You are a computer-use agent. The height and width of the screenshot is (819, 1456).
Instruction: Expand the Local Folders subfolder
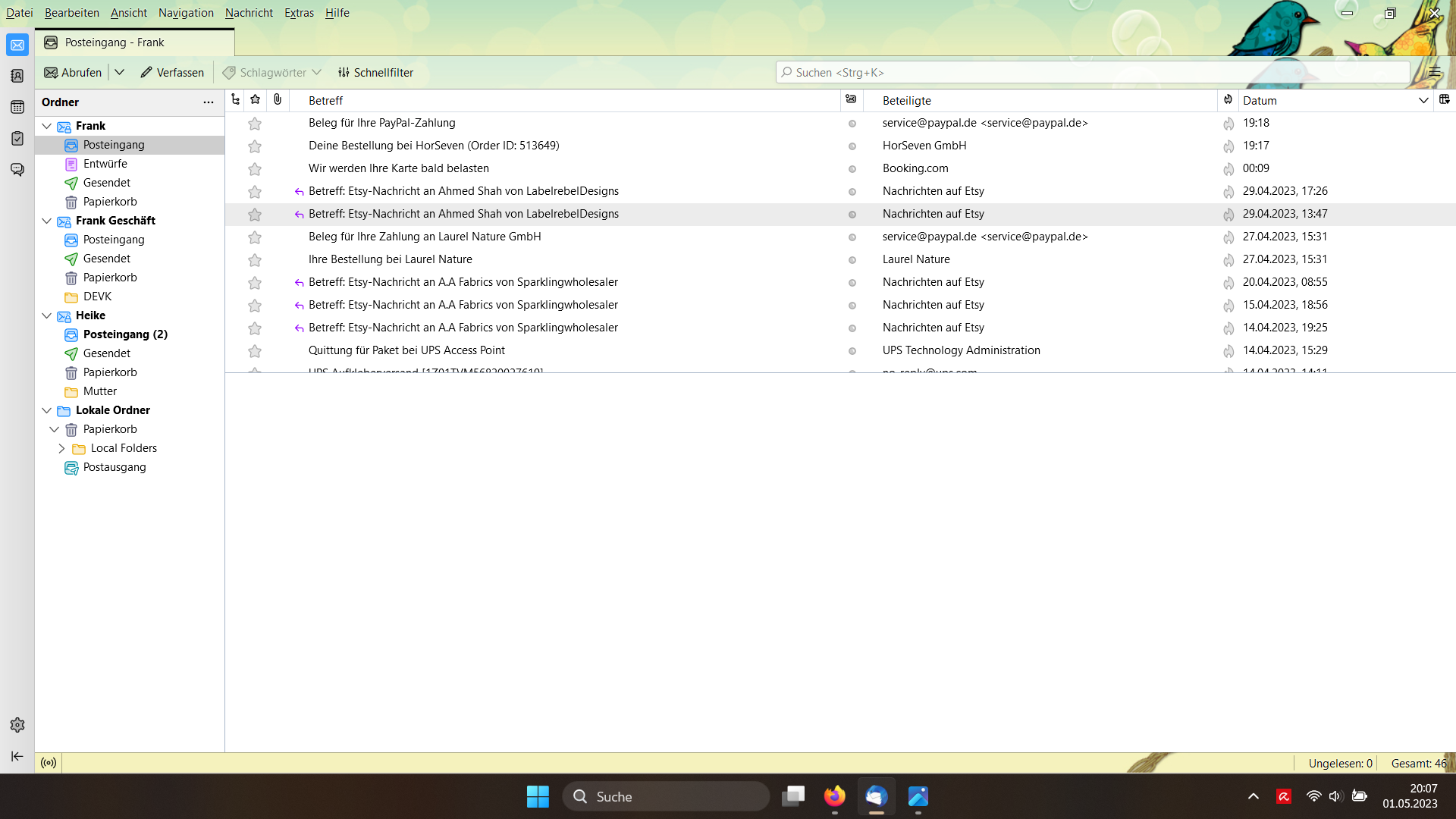point(61,448)
